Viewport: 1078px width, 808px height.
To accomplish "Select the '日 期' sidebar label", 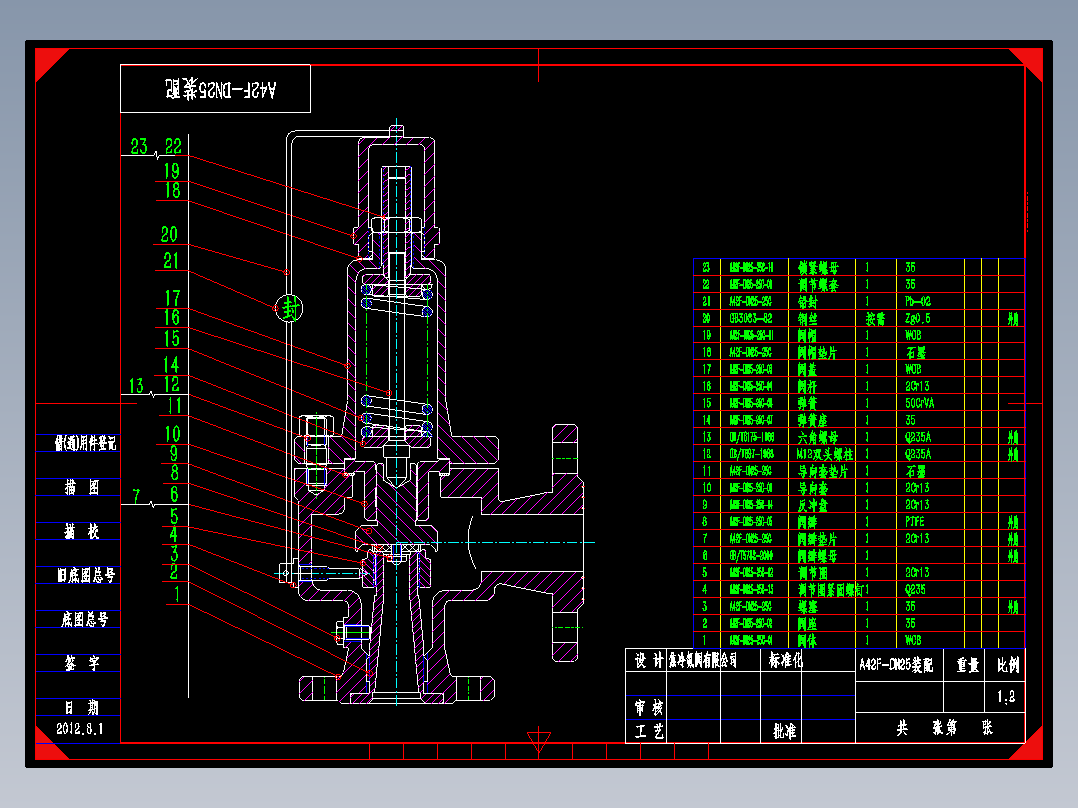I will (82, 708).
